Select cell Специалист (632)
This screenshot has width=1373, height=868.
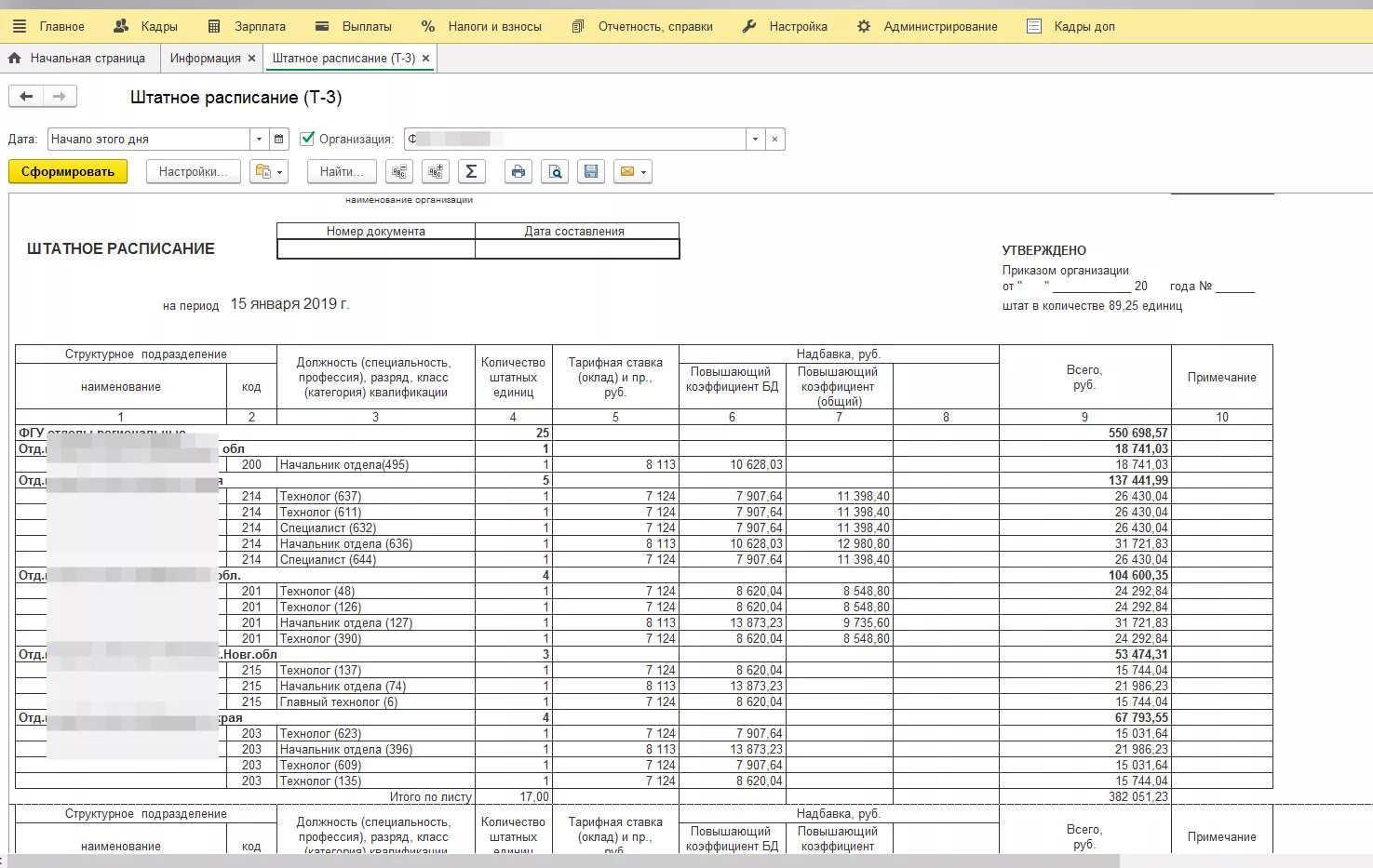pyautogui.click(x=376, y=528)
